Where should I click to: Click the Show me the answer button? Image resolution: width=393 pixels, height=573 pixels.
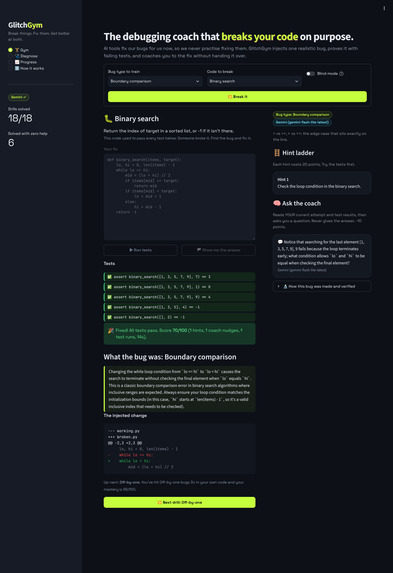[x=219, y=250]
